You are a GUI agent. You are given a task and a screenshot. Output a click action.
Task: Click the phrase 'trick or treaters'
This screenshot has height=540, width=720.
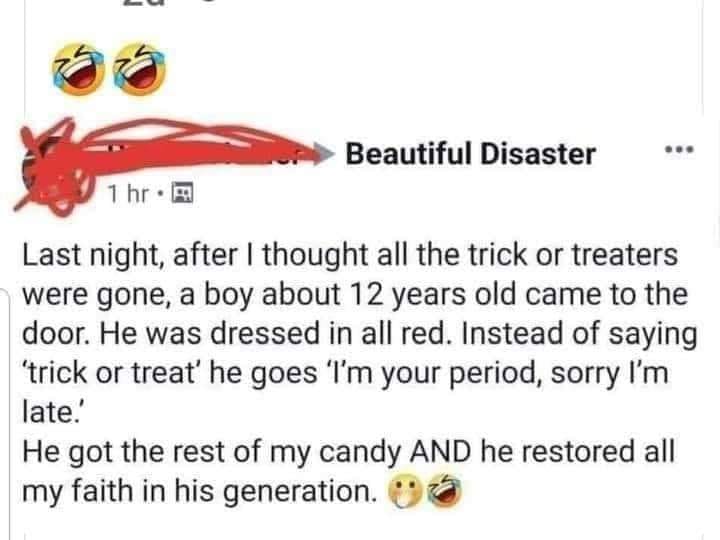[575, 258]
